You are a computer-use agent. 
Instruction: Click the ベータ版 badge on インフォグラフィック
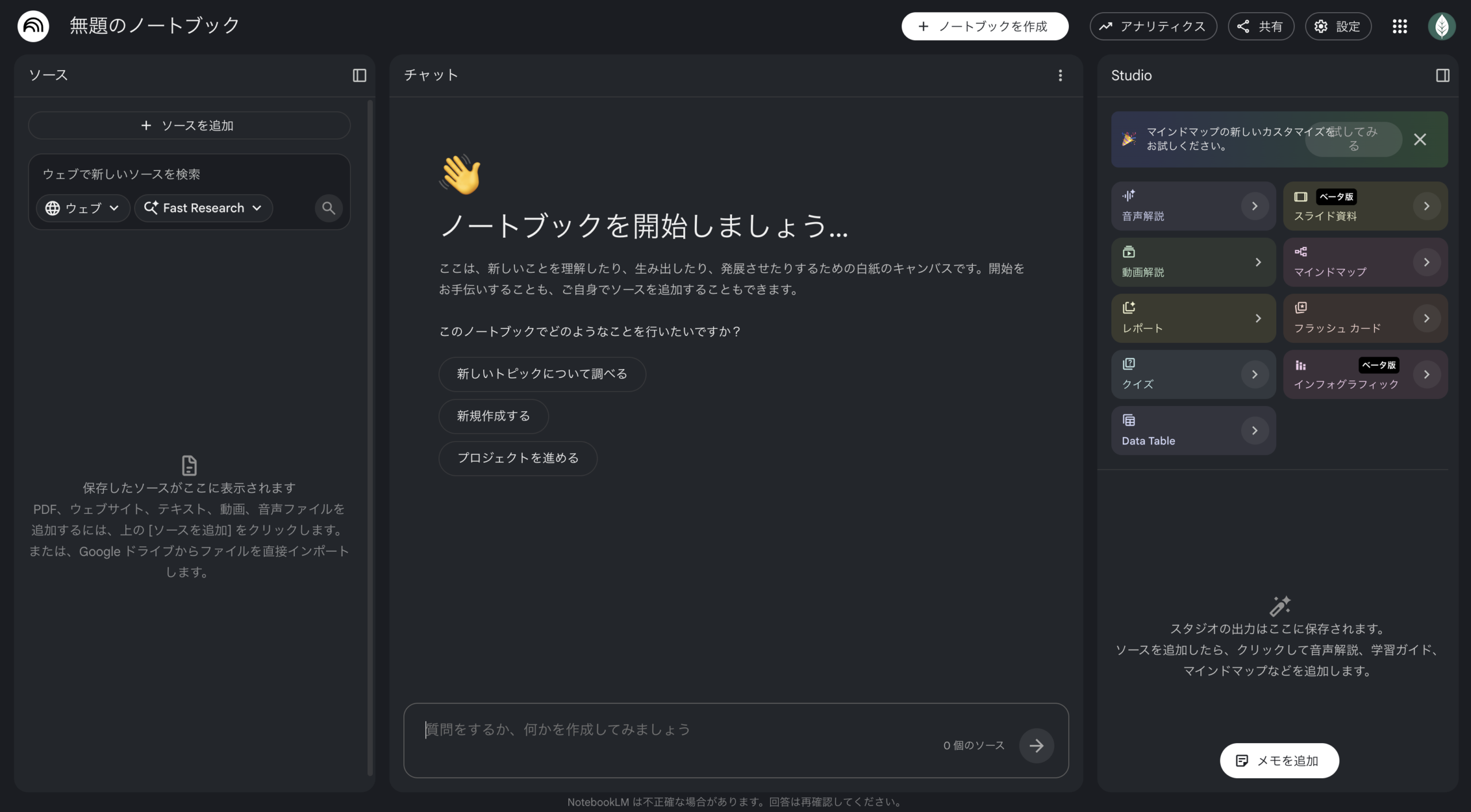tap(1378, 365)
